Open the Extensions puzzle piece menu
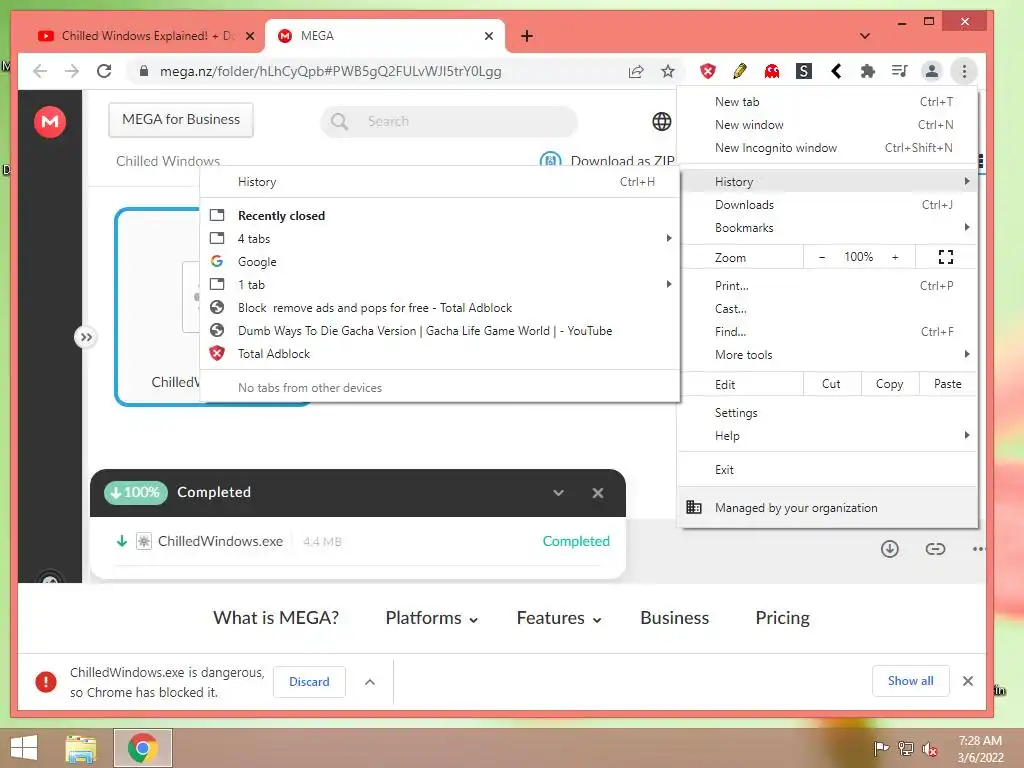This screenshot has height=768, width=1024. pyautogui.click(x=868, y=71)
